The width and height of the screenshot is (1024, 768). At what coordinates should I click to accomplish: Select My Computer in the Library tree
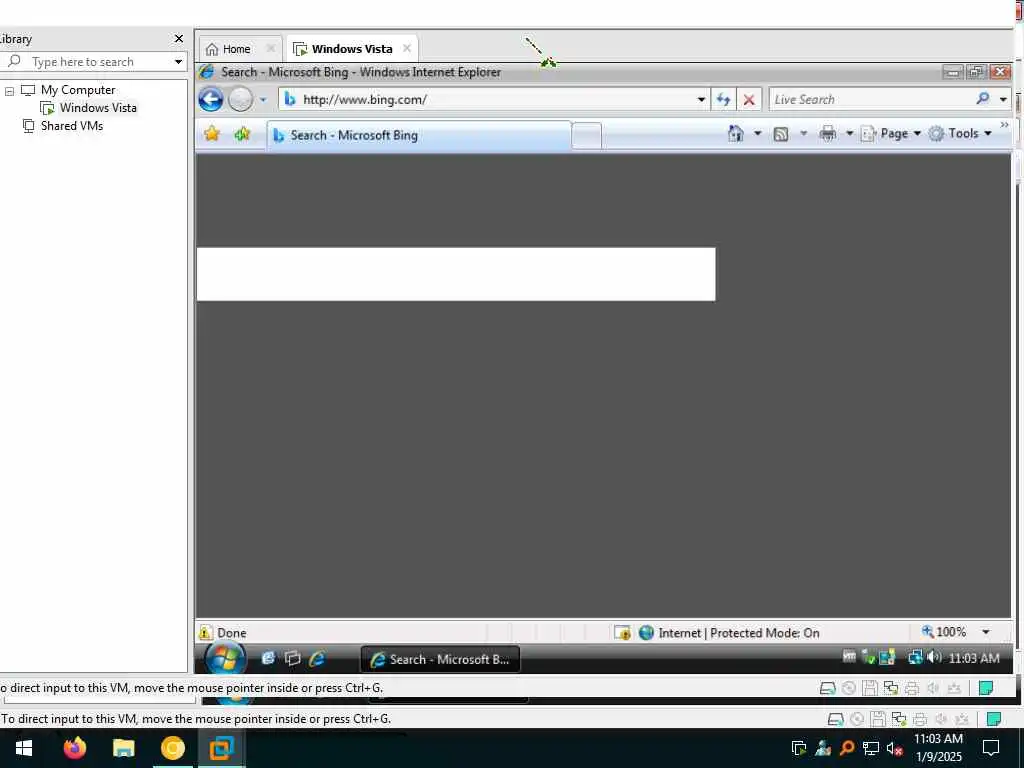pyautogui.click(x=69, y=89)
